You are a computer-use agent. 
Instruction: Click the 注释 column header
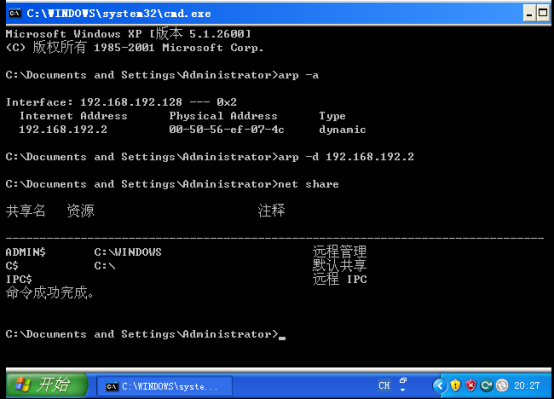(271, 211)
